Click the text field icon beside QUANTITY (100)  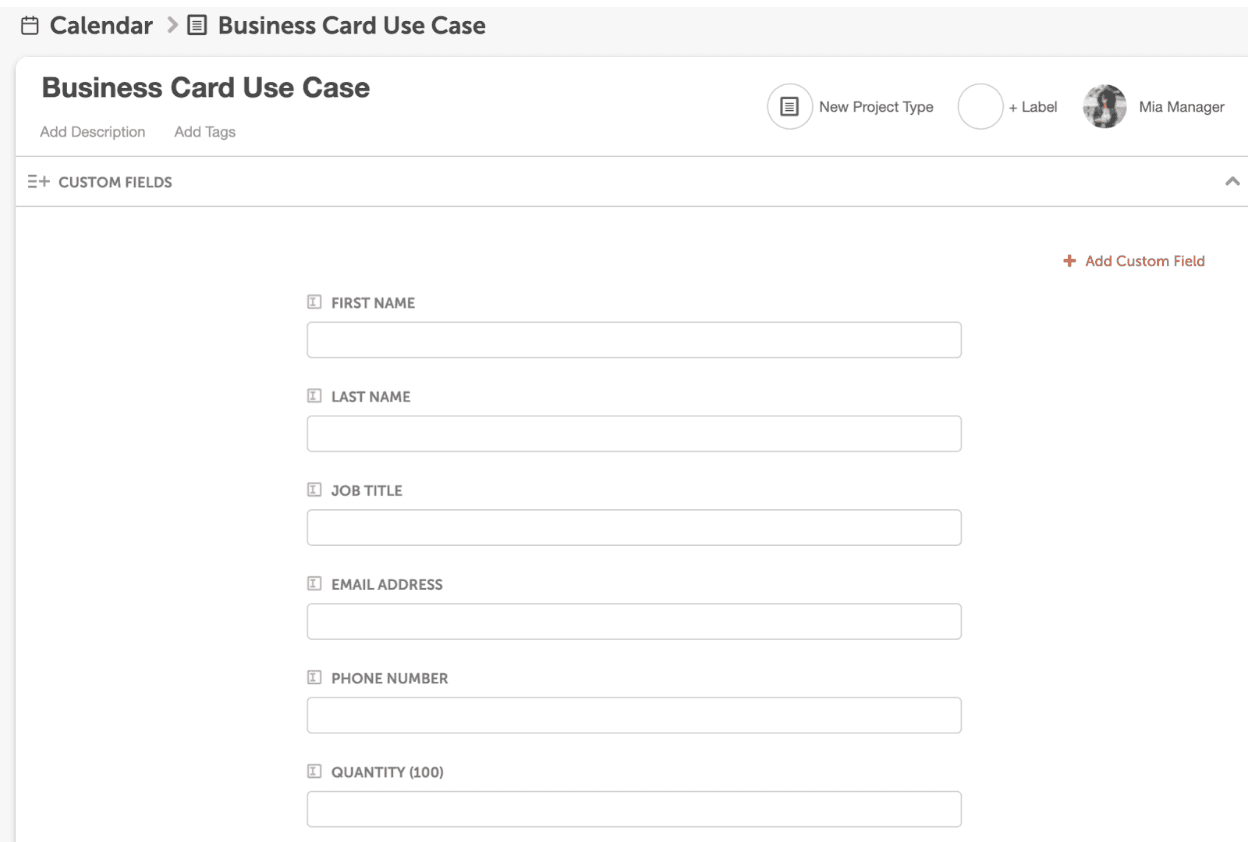tap(314, 772)
